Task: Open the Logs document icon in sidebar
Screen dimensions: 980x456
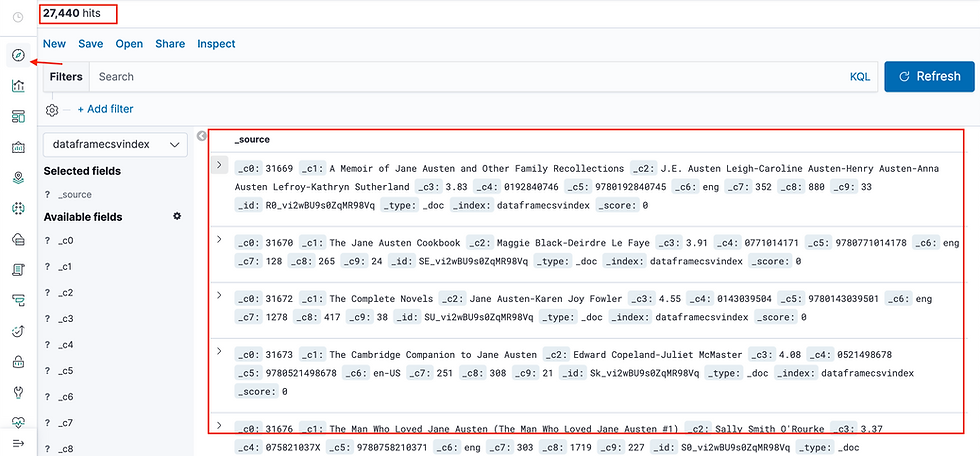Action: (x=18, y=270)
